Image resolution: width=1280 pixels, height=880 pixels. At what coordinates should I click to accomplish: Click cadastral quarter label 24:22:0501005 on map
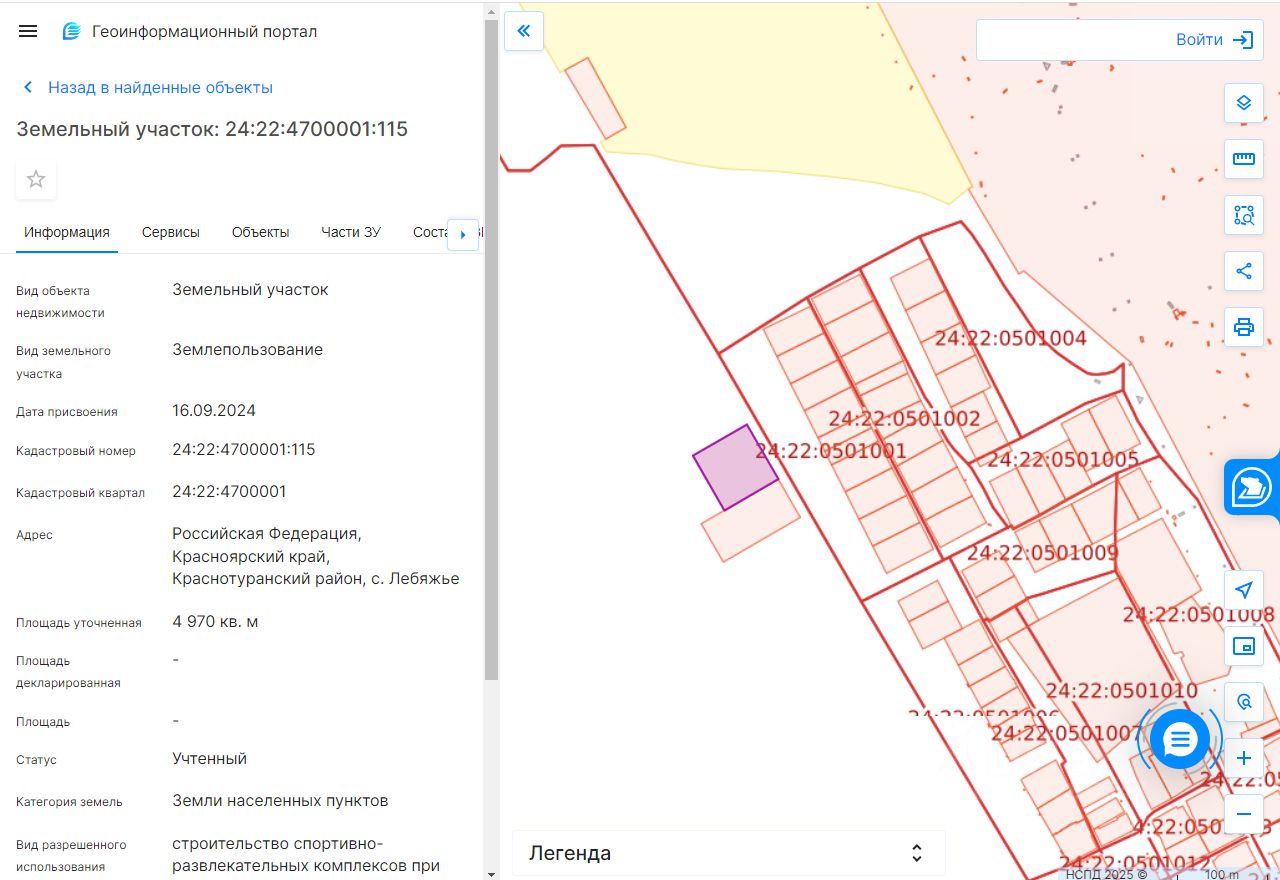[x=1063, y=460]
